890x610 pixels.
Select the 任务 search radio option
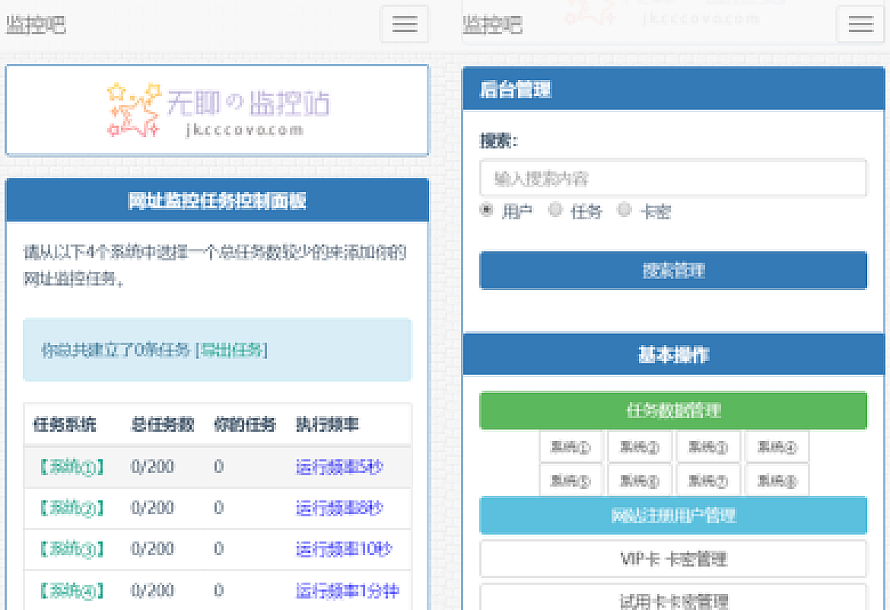click(x=556, y=210)
